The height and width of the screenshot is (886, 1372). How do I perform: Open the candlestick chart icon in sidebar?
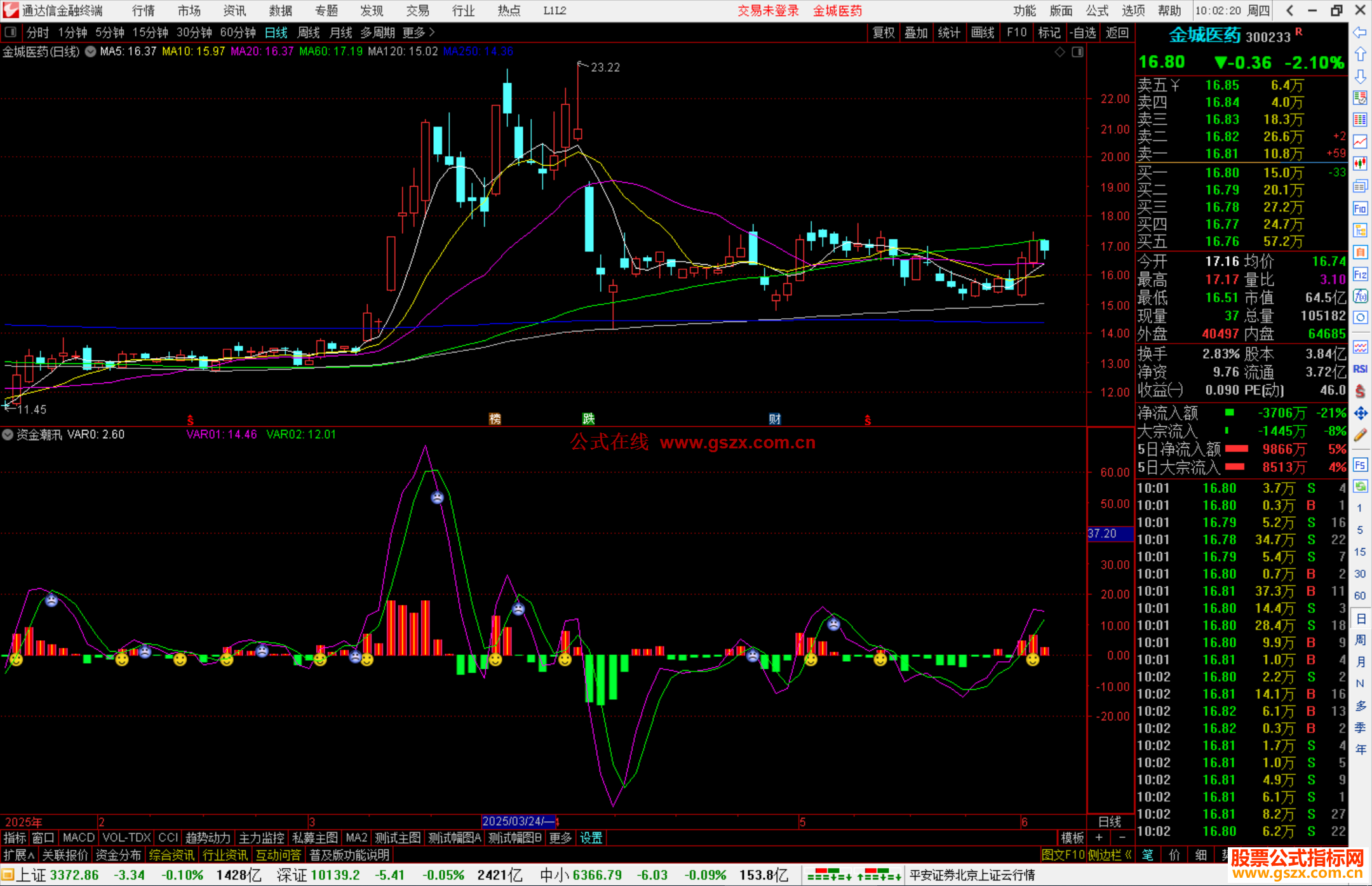tap(1360, 164)
